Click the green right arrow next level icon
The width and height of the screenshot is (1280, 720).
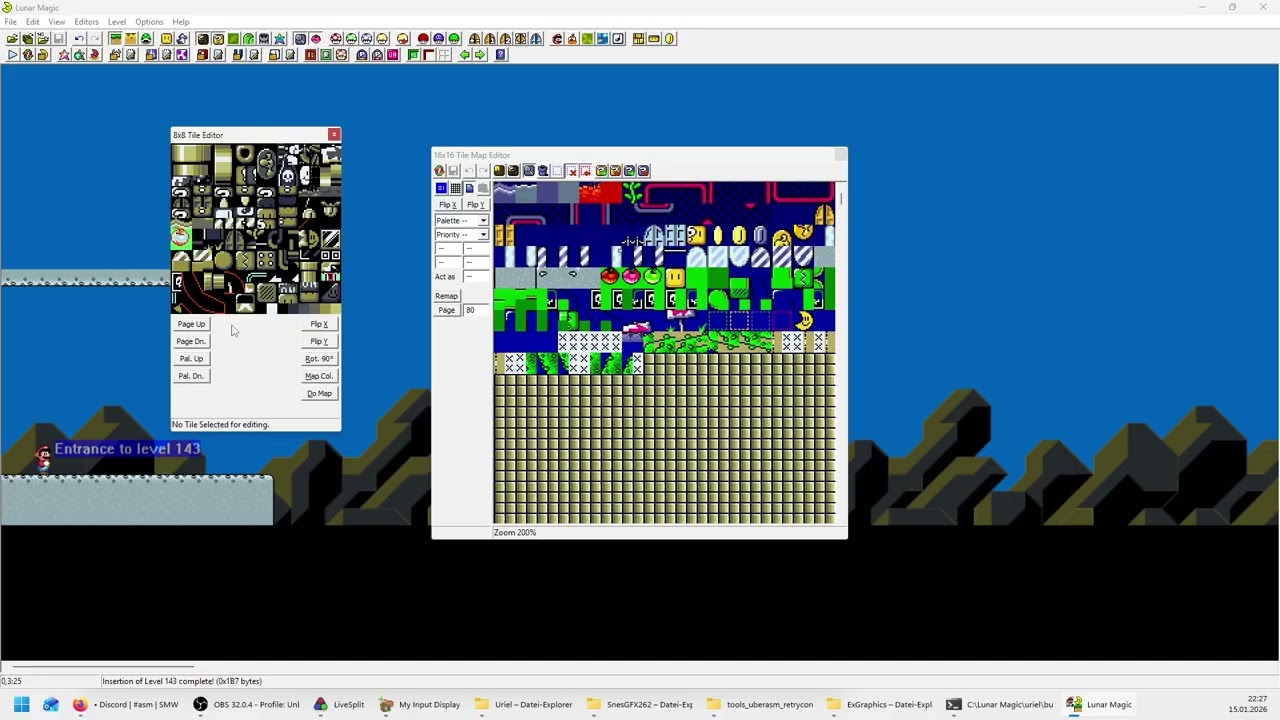pyautogui.click(x=480, y=54)
